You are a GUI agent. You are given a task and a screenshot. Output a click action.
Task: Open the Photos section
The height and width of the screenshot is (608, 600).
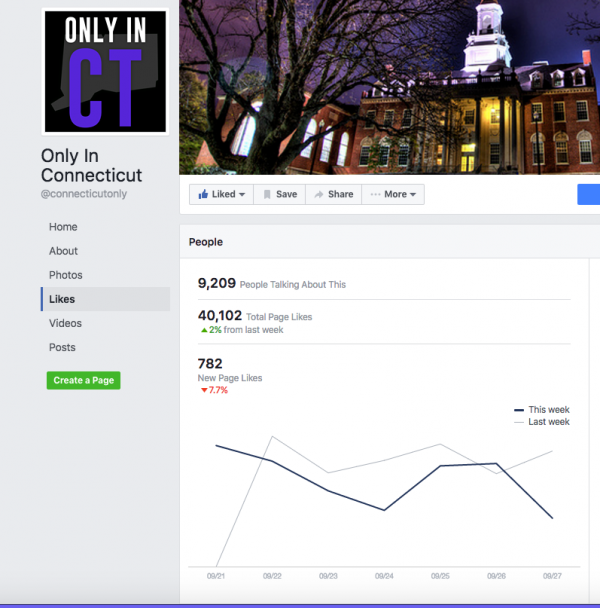tap(66, 275)
